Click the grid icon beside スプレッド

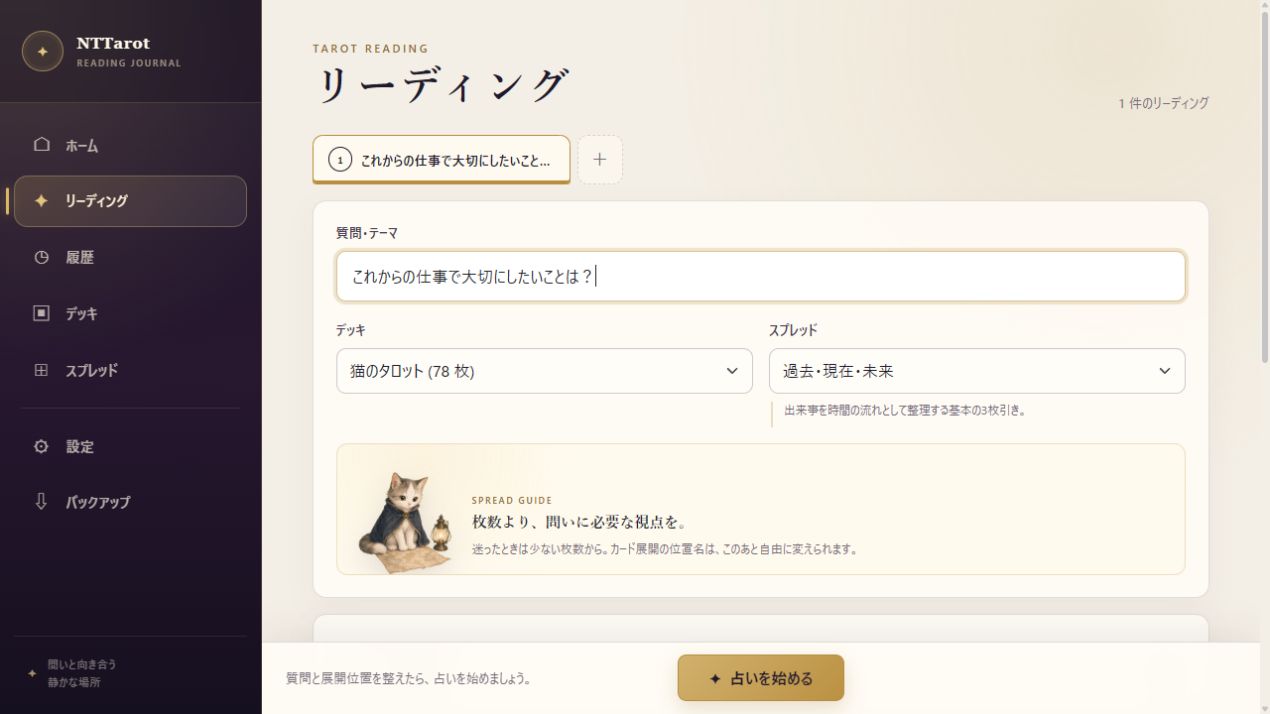41,370
